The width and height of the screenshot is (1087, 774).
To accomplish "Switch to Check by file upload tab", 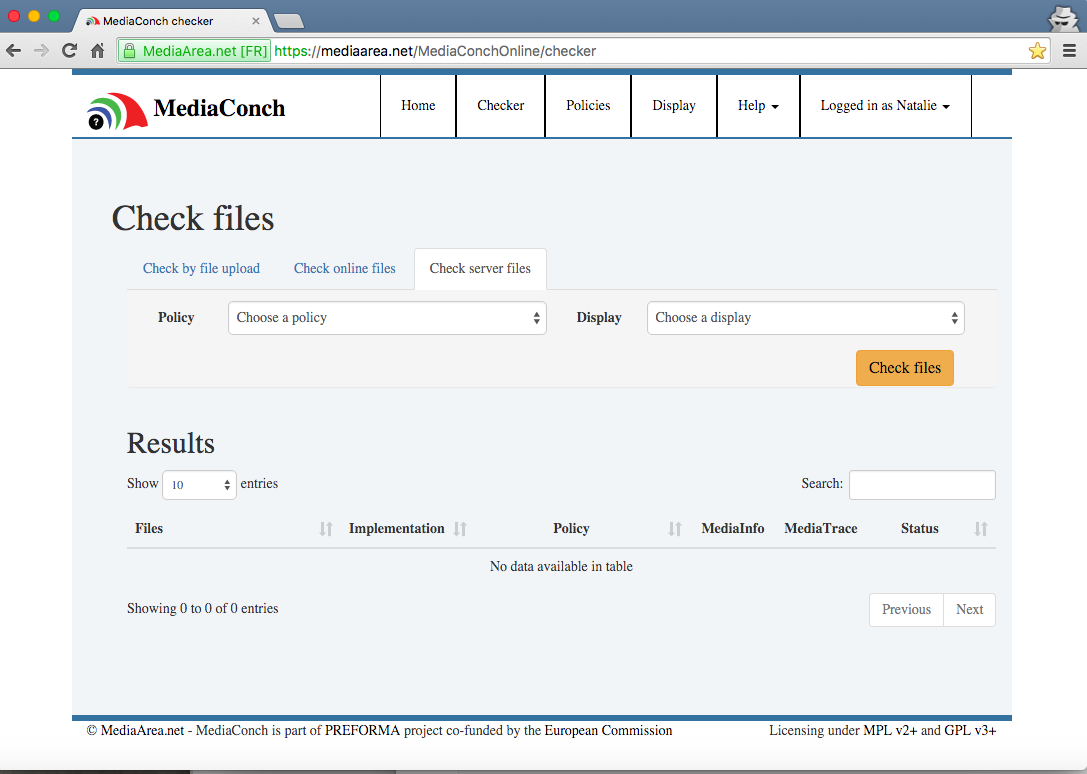I will pyautogui.click(x=201, y=268).
